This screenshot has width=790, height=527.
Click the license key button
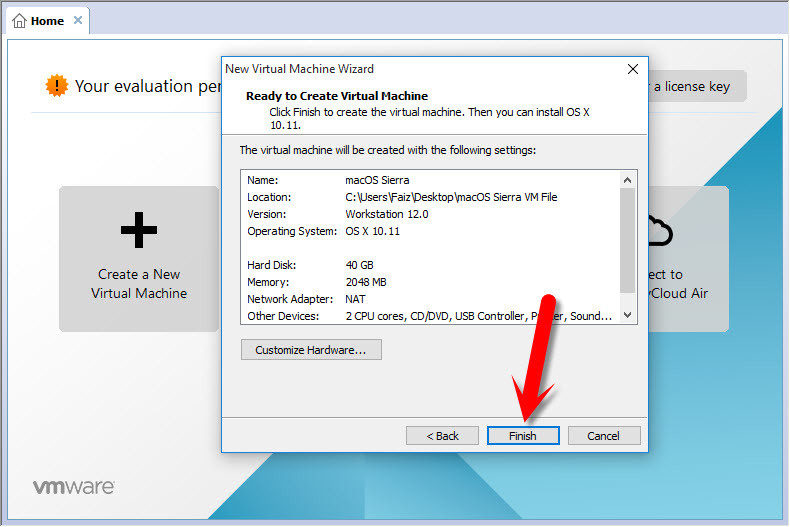click(x=697, y=86)
